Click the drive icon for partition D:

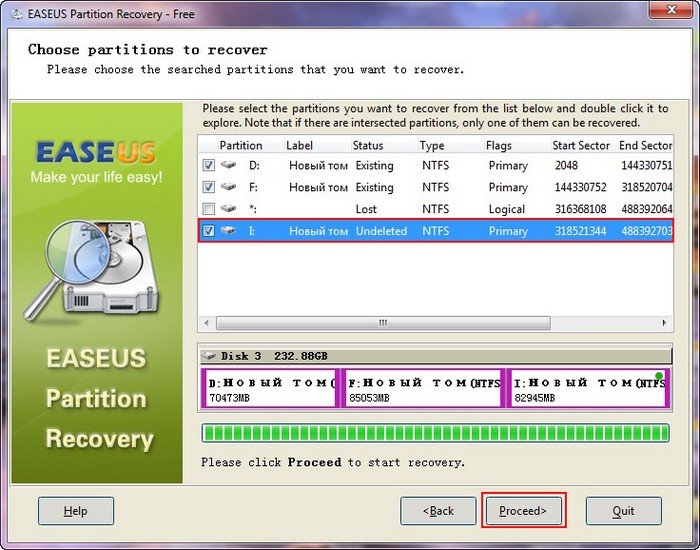(x=228, y=165)
